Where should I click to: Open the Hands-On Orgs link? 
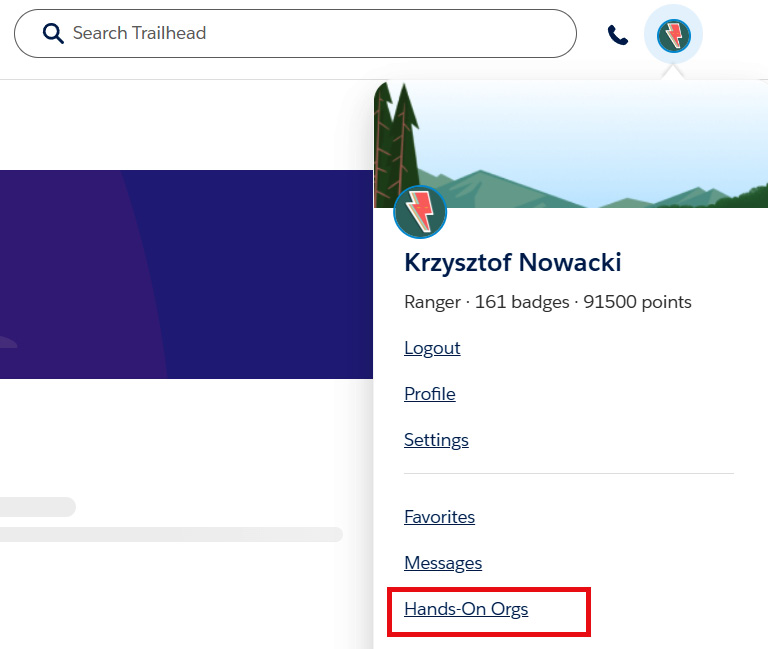point(466,609)
